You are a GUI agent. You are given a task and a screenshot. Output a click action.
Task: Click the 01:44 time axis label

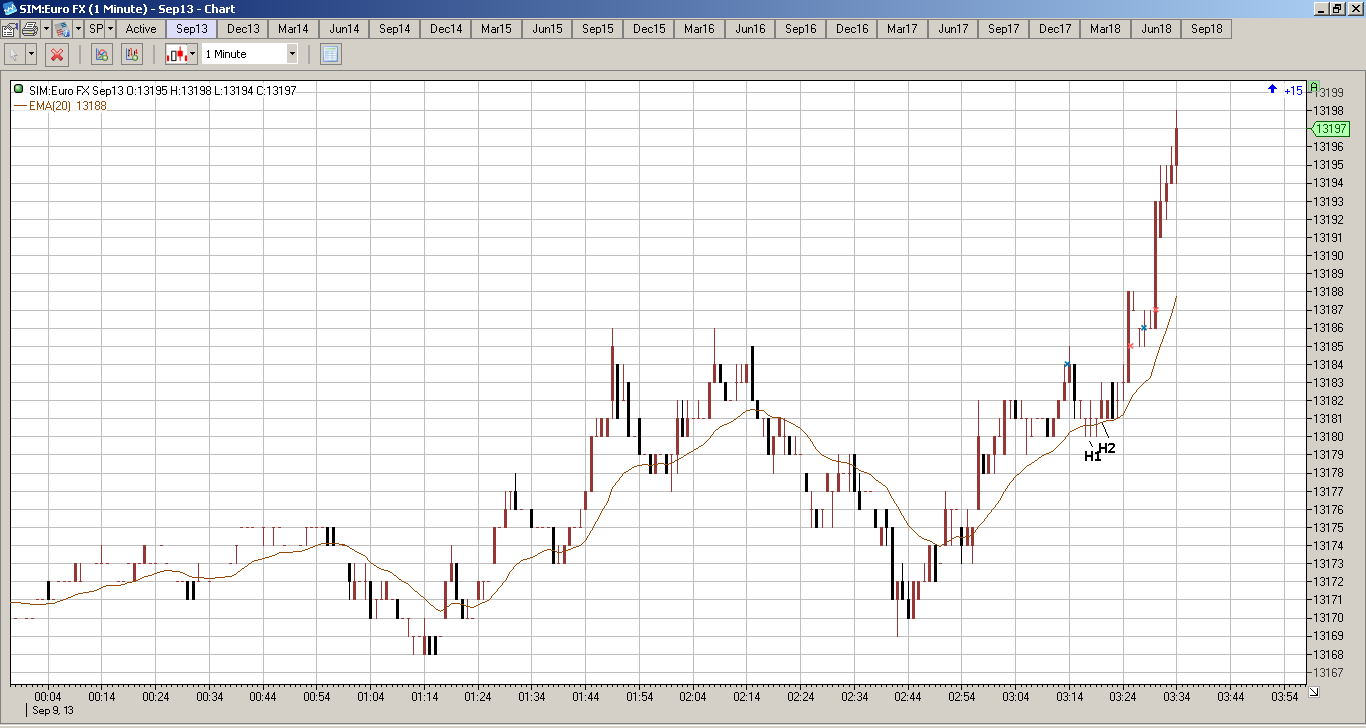point(586,695)
